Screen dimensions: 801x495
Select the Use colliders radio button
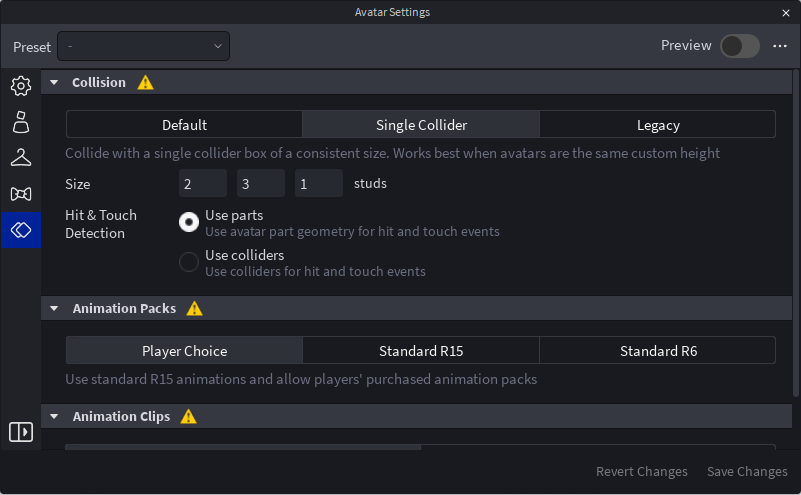click(189, 262)
